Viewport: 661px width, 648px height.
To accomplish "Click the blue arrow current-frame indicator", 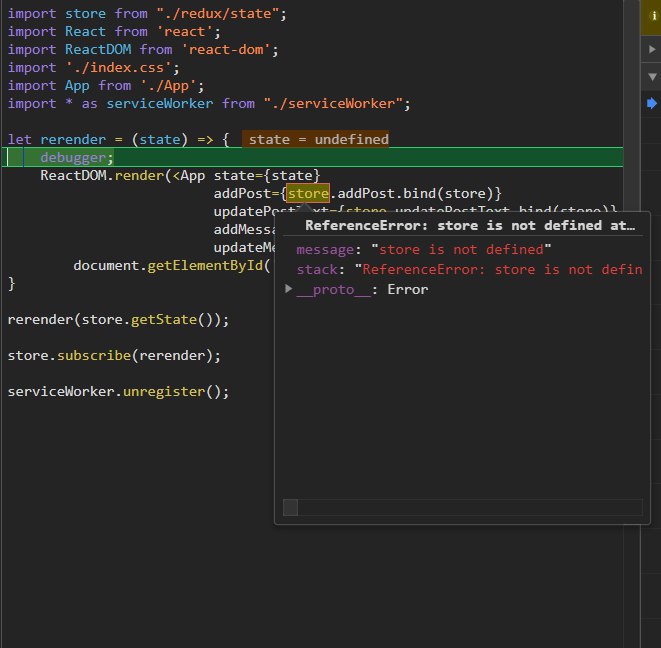I will pyautogui.click(x=652, y=103).
